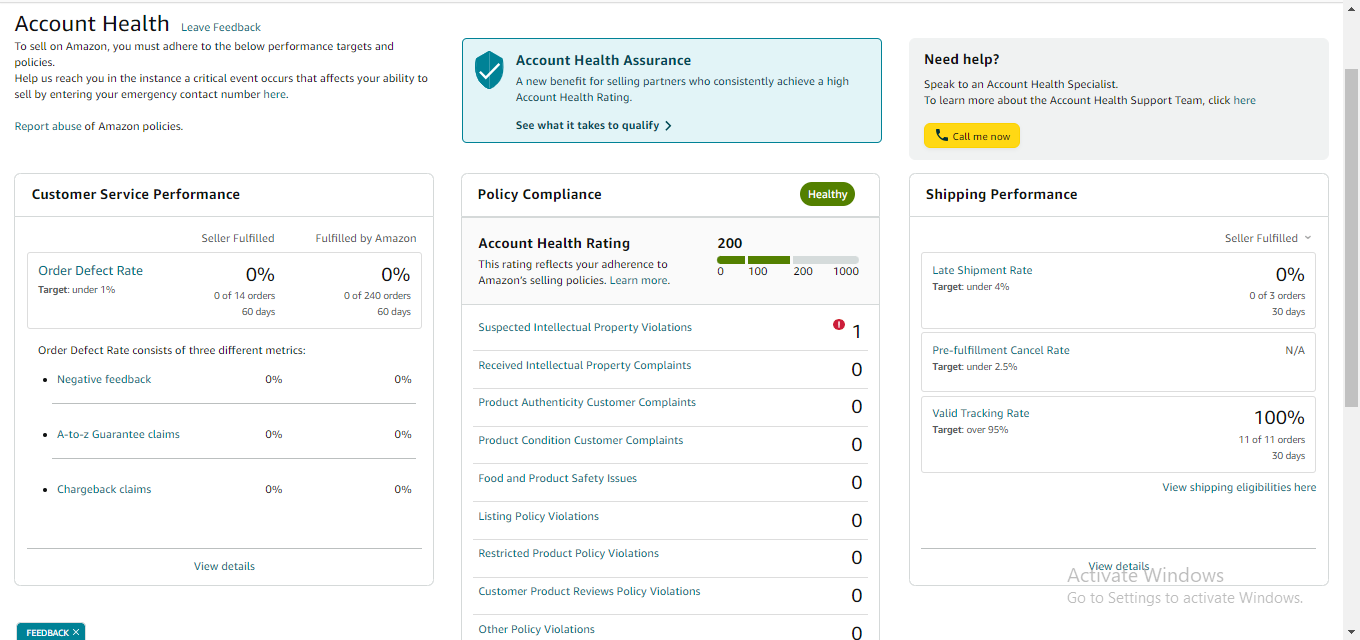This screenshot has width=1360, height=640.
Task: Click the Suspected IP Violations count 1
Action: pyautogui.click(x=857, y=332)
